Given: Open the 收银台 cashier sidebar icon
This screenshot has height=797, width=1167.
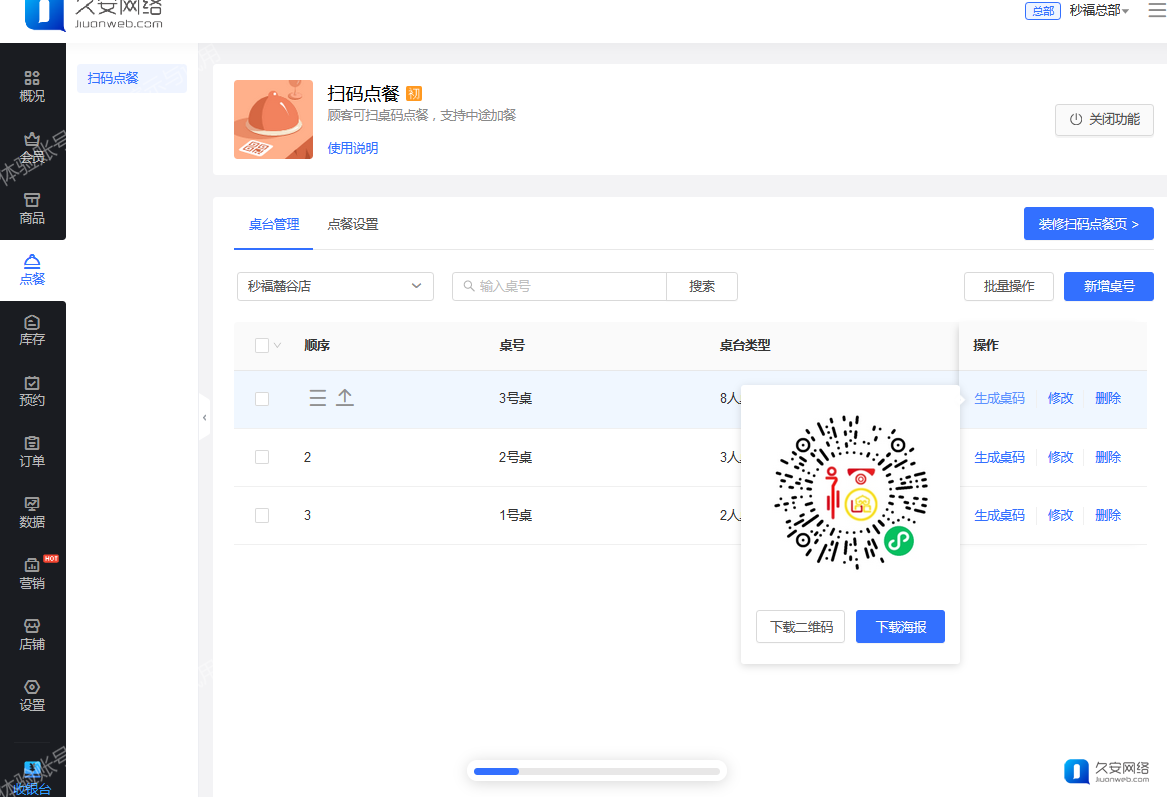Looking at the screenshot, I should coord(32,779).
